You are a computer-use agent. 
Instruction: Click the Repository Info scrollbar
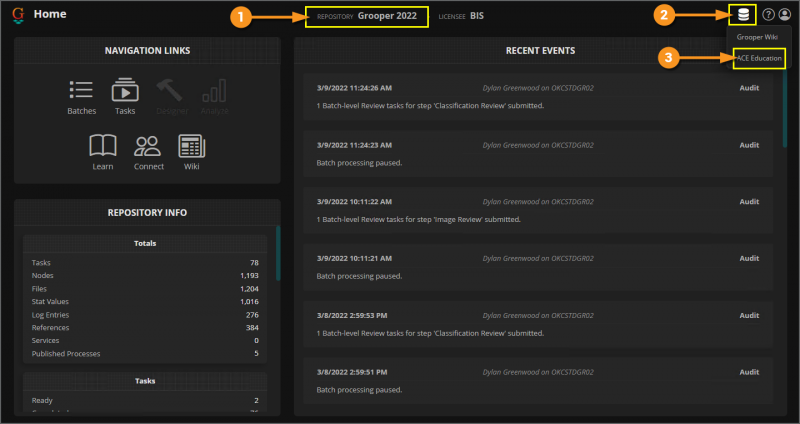pos(278,253)
